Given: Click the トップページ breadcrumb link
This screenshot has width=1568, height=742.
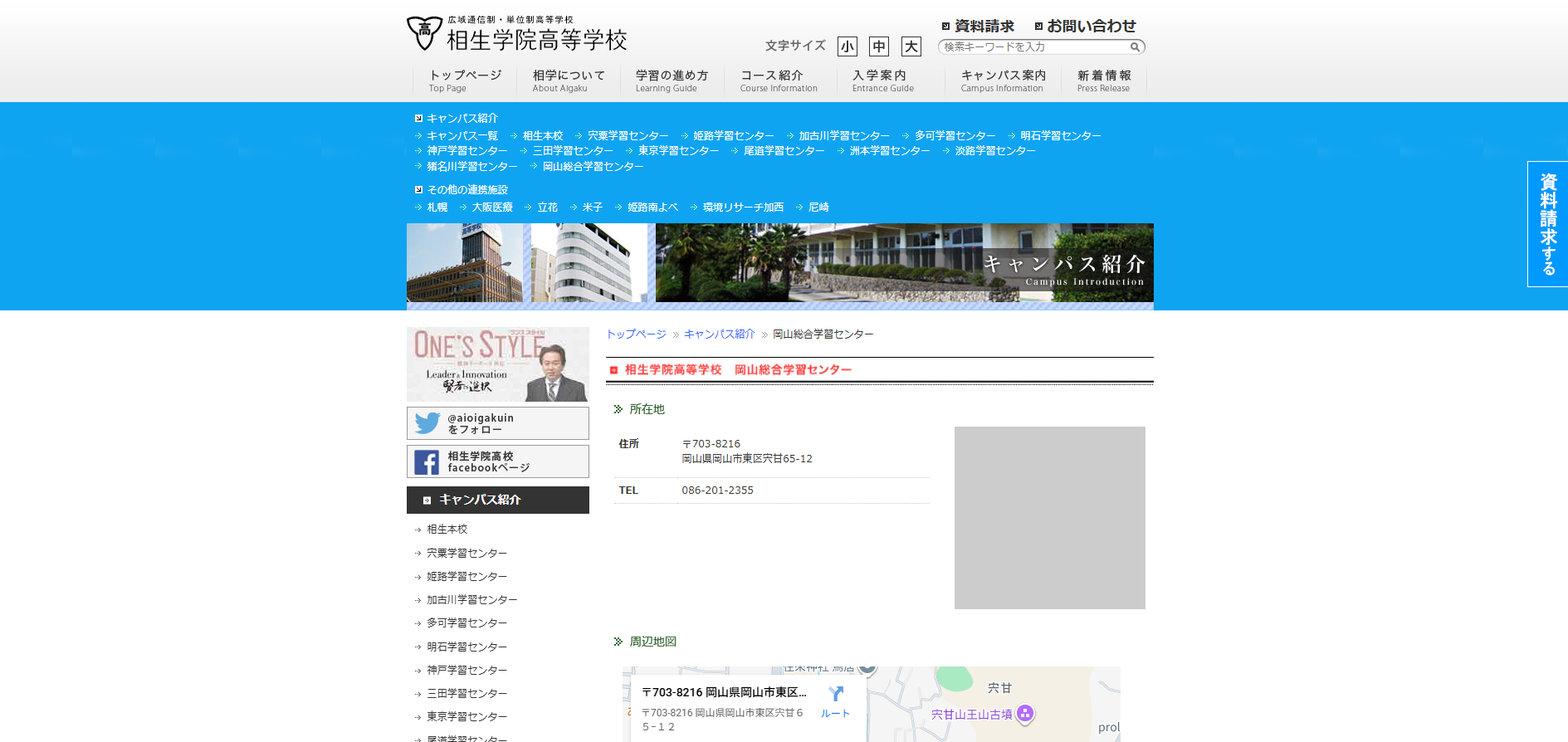Looking at the screenshot, I should point(636,334).
